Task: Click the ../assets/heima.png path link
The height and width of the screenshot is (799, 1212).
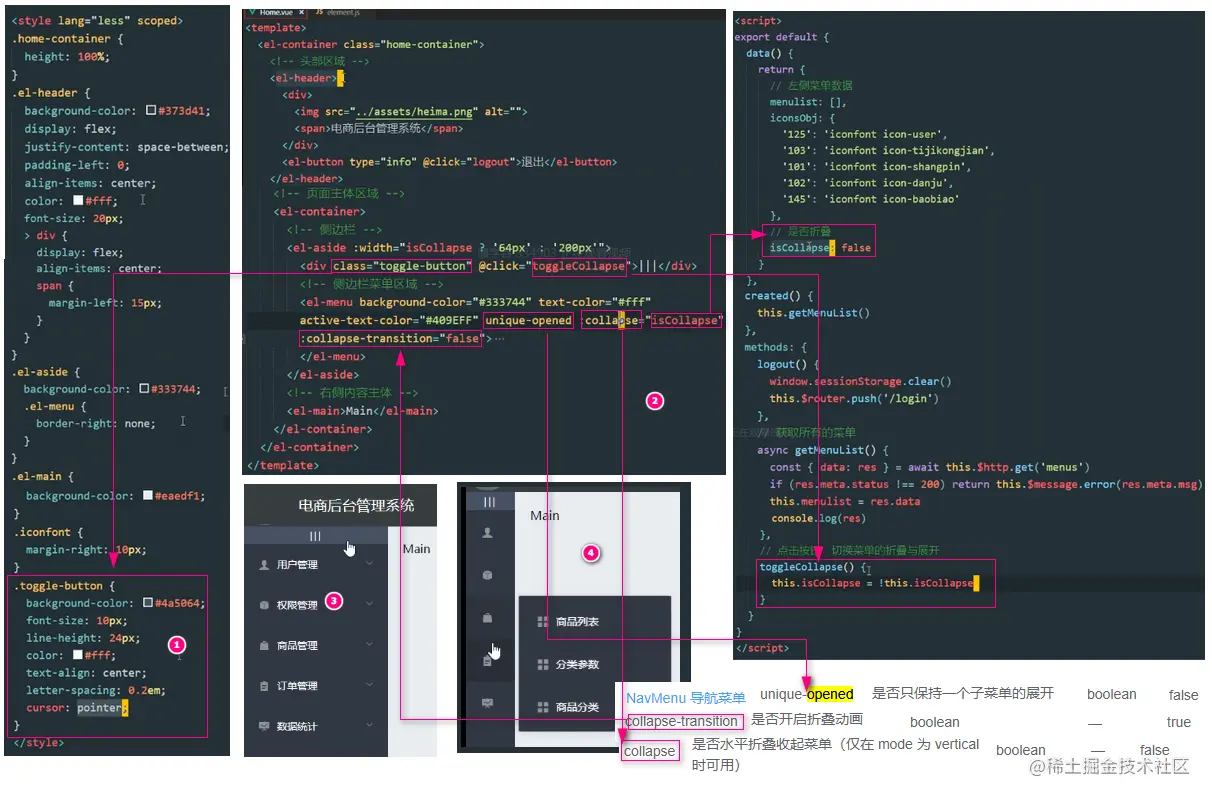Action: coord(416,112)
